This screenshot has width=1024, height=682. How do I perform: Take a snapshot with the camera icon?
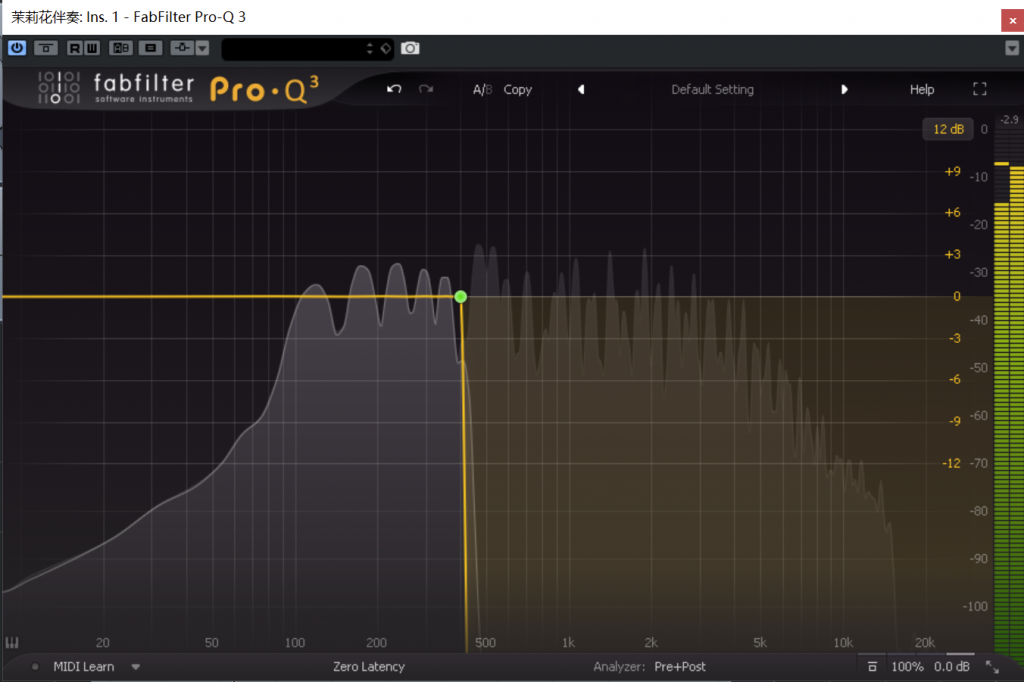[410, 48]
